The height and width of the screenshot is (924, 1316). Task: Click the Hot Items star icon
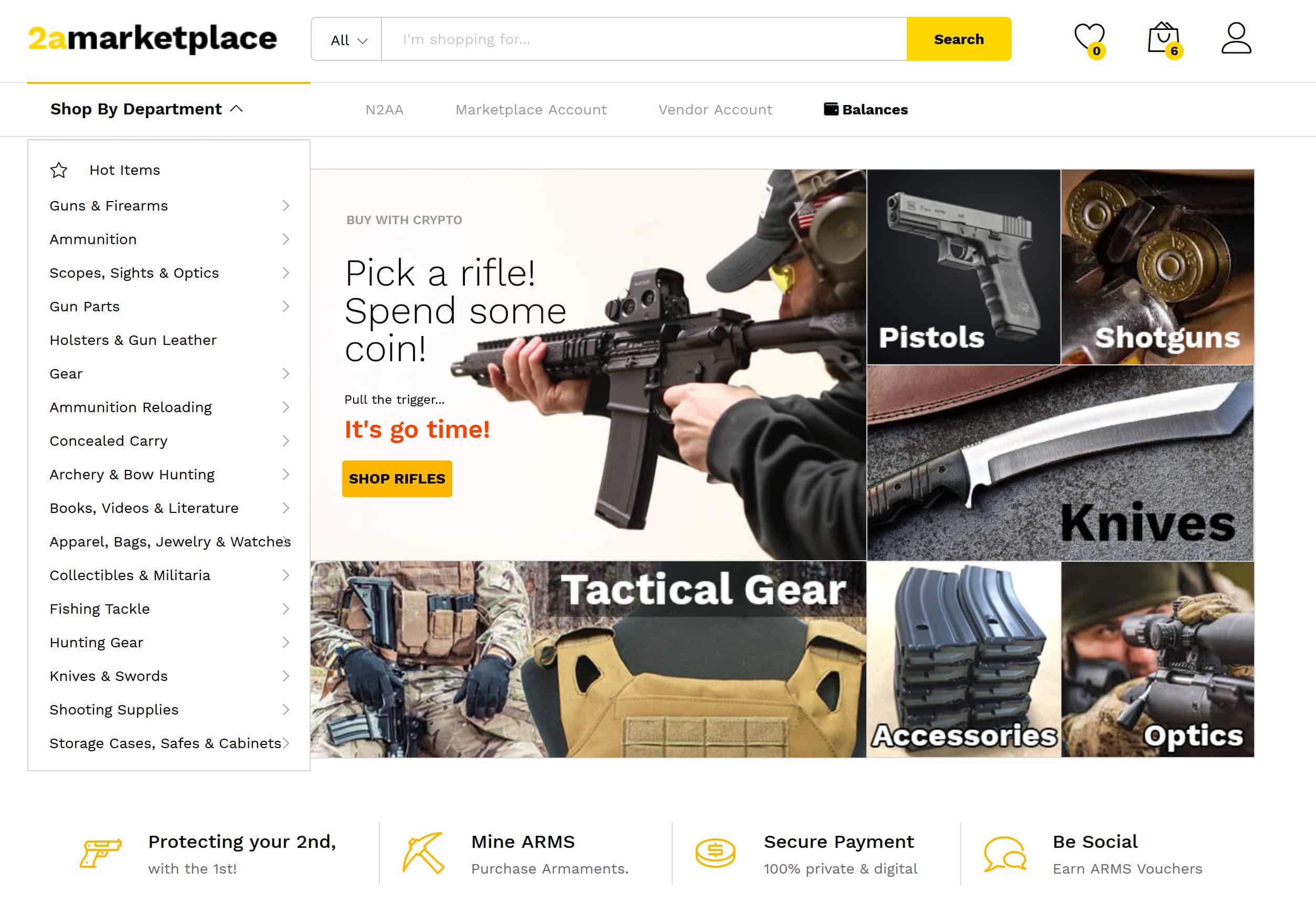(x=58, y=170)
